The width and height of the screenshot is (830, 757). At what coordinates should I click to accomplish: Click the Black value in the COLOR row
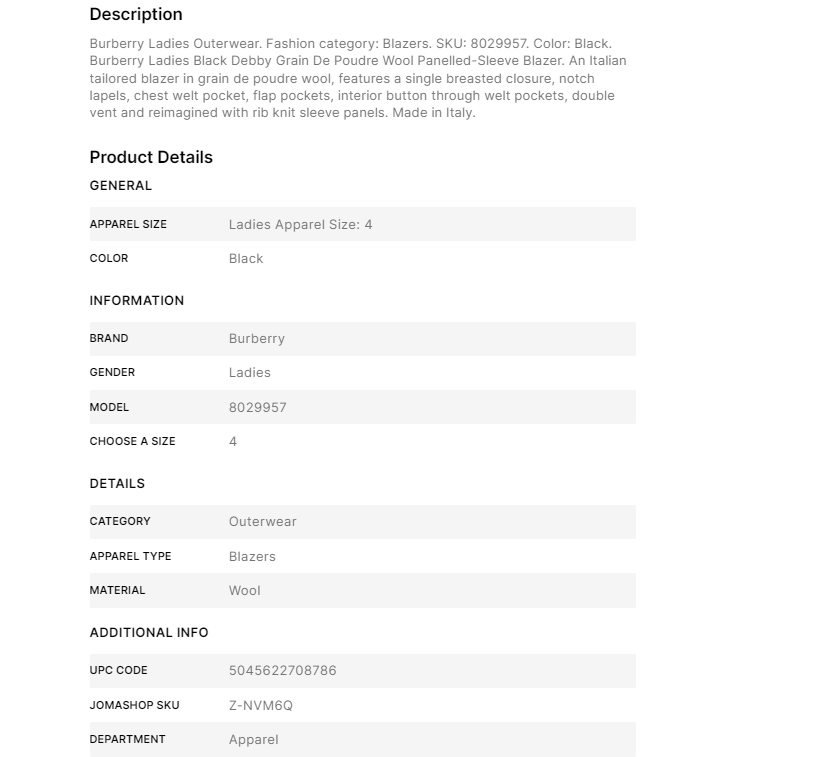tap(246, 258)
